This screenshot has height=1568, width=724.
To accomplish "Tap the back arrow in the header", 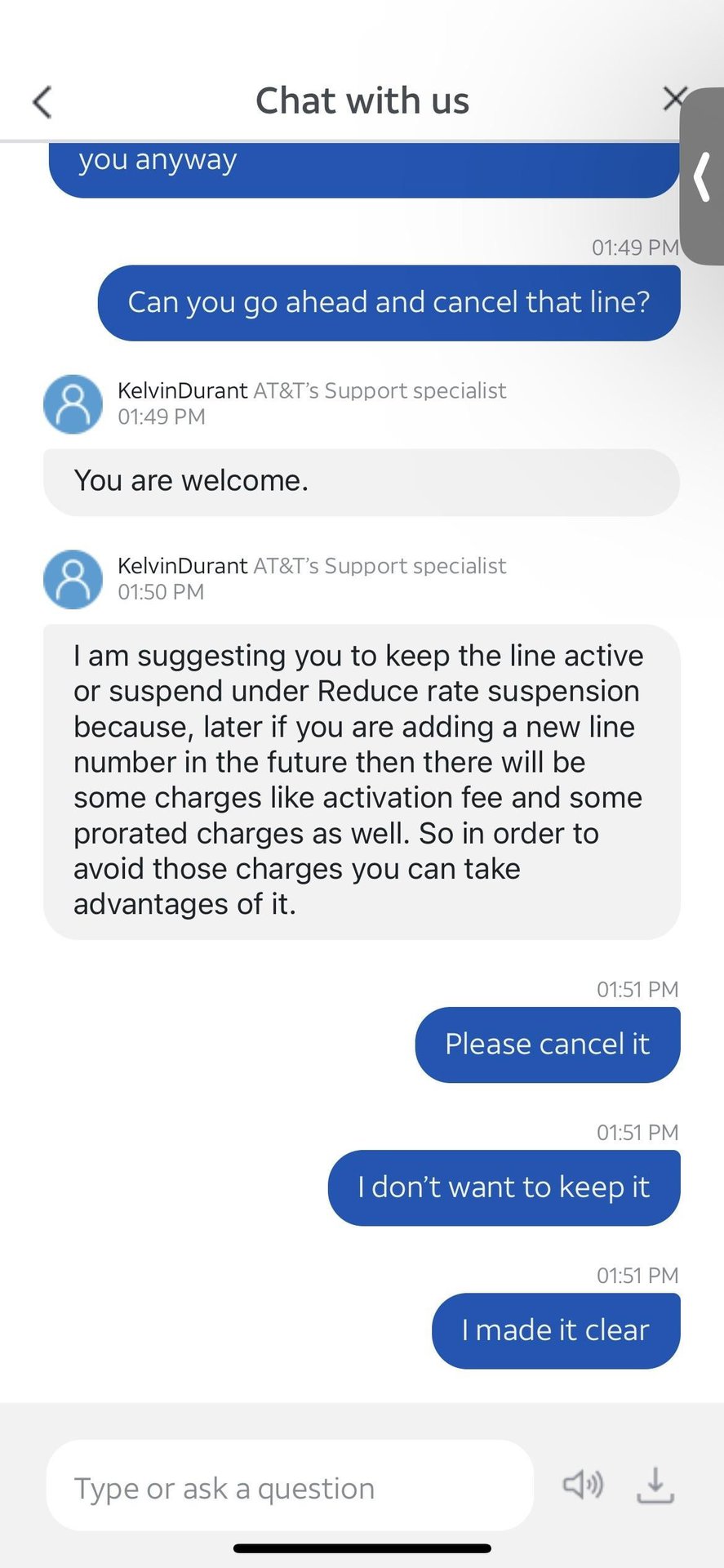I will coord(42,102).
